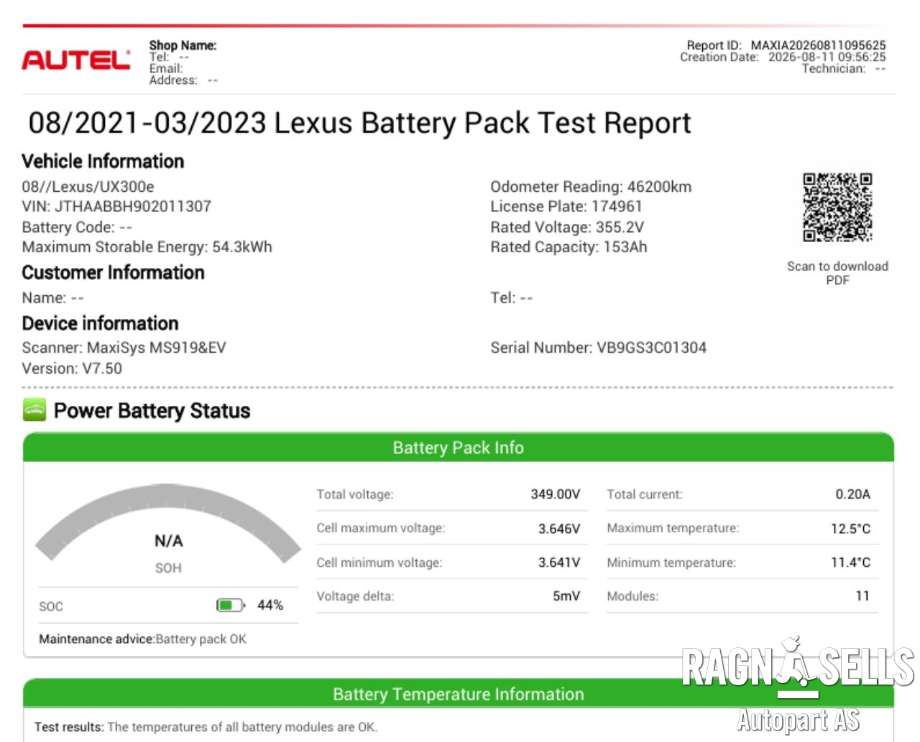Click 'License Plate: 174961'

pyautogui.click(x=566, y=206)
